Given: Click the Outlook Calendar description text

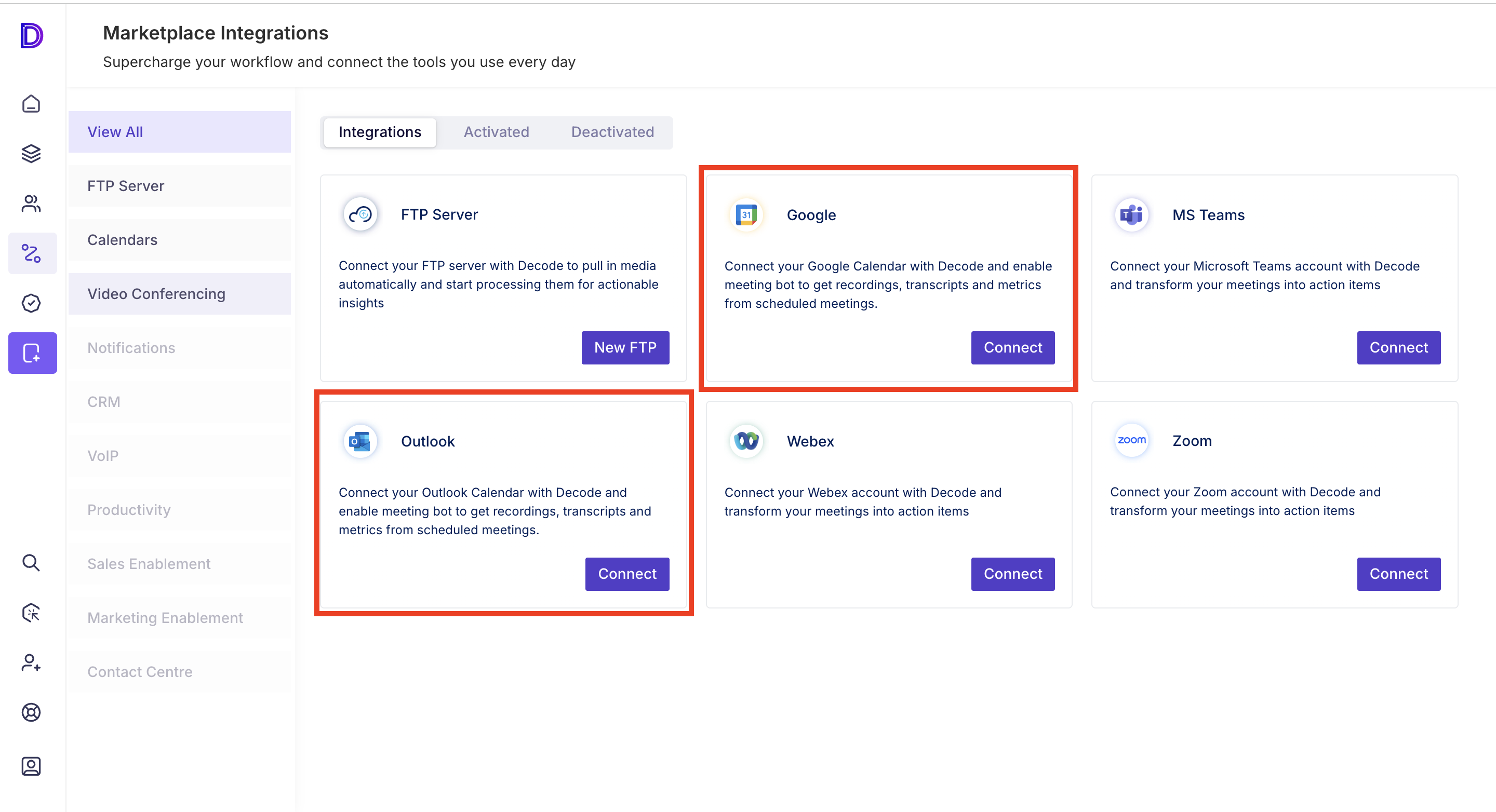Looking at the screenshot, I should [495, 511].
